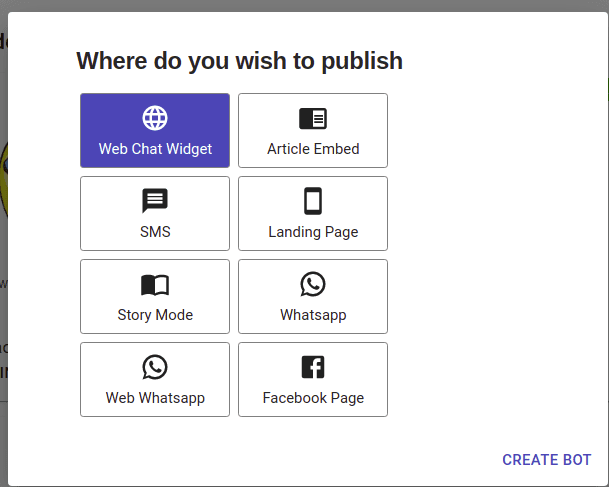
Task: Click the 'Where do you wish to publish' heading
Action: pos(239,61)
